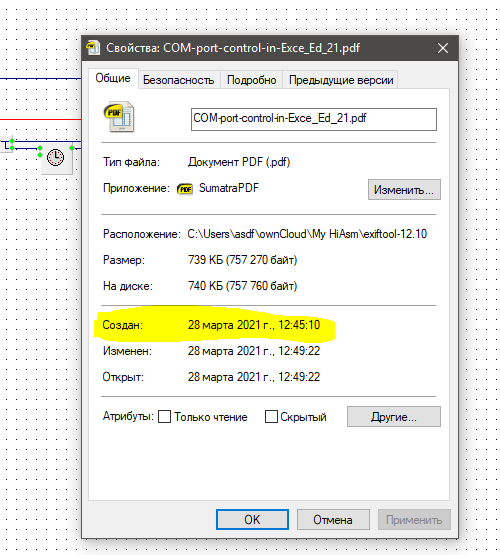Click the green connection point right of the clock
The width and height of the screenshot is (500, 555).
(72, 148)
